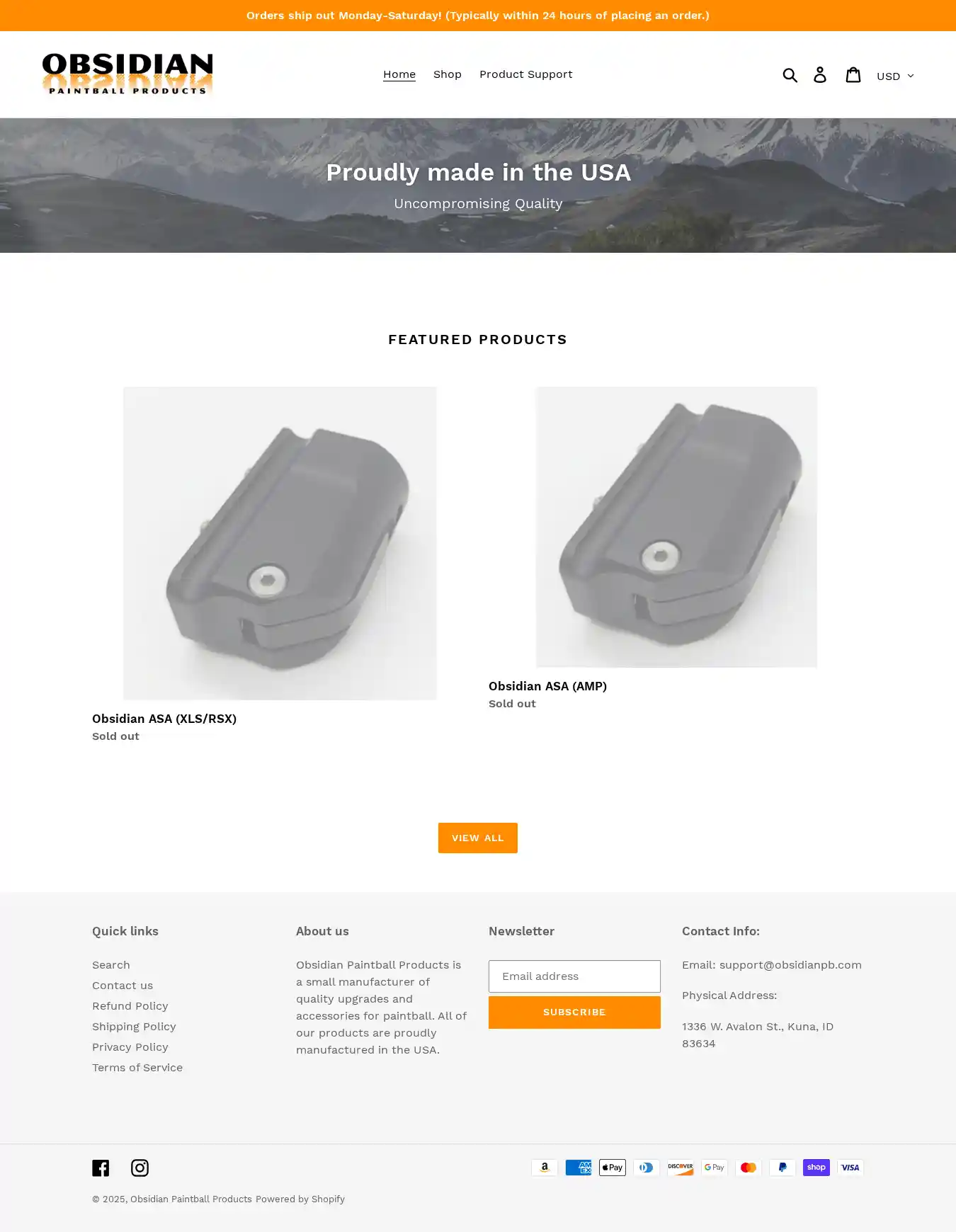This screenshot has height=1232, width=956.
Task: Click the PayPal payment icon
Action: click(x=783, y=1168)
